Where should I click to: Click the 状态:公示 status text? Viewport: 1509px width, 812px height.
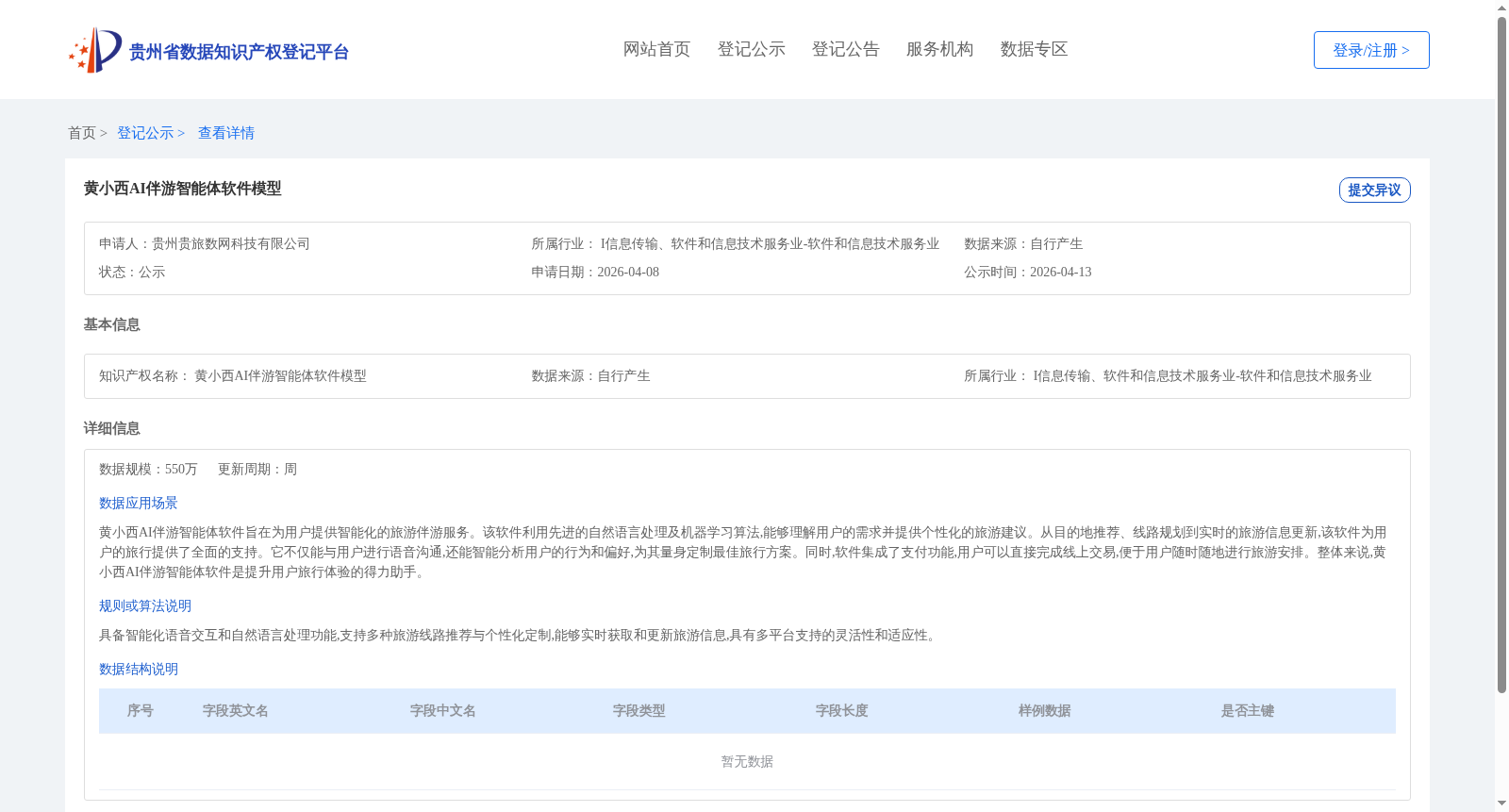[x=132, y=273]
